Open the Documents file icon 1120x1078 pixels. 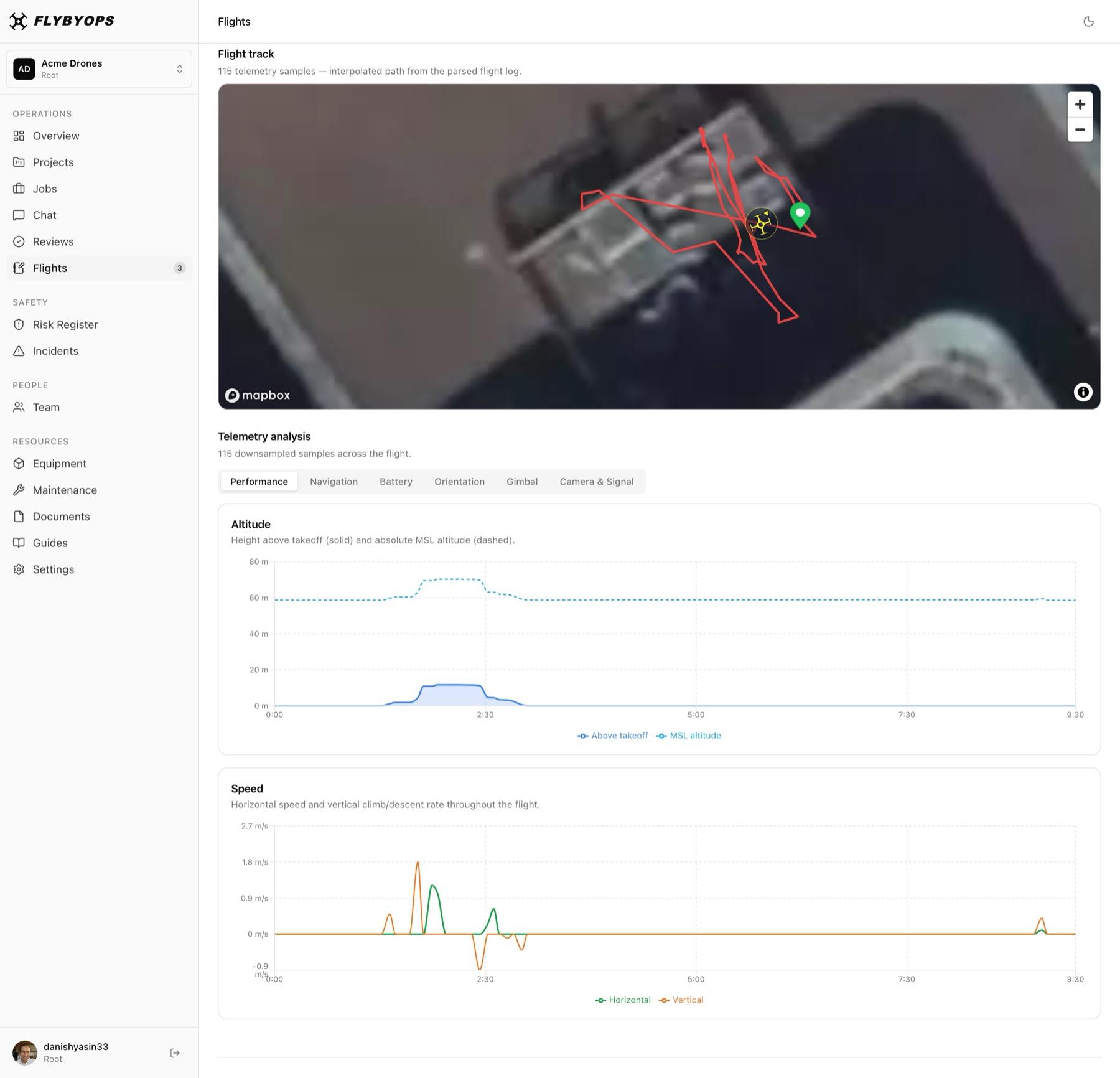19,517
